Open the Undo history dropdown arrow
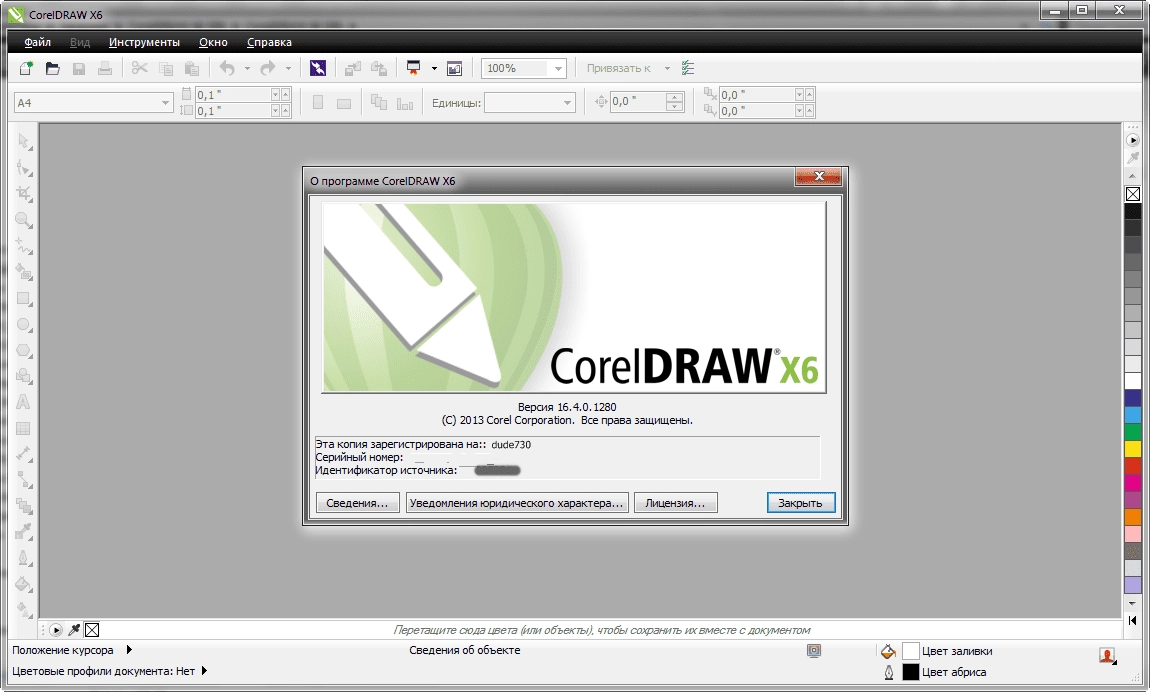The width and height of the screenshot is (1150, 692). [247, 68]
